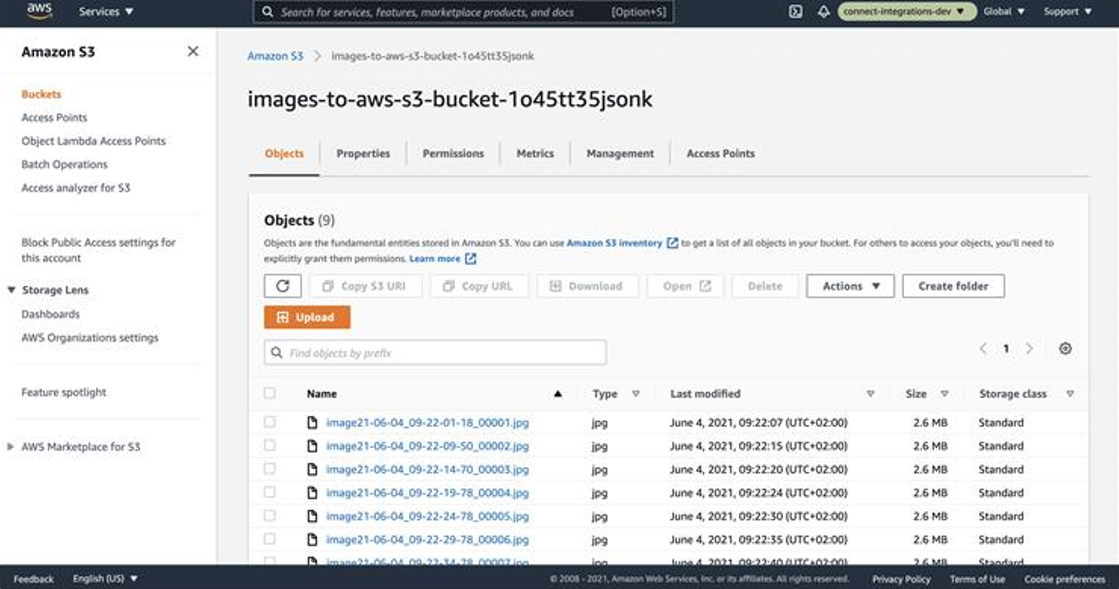The width and height of the screenshot is (1119, 589).
Task: Switch to the Metrics tab
Action: (x=535, y=153)
